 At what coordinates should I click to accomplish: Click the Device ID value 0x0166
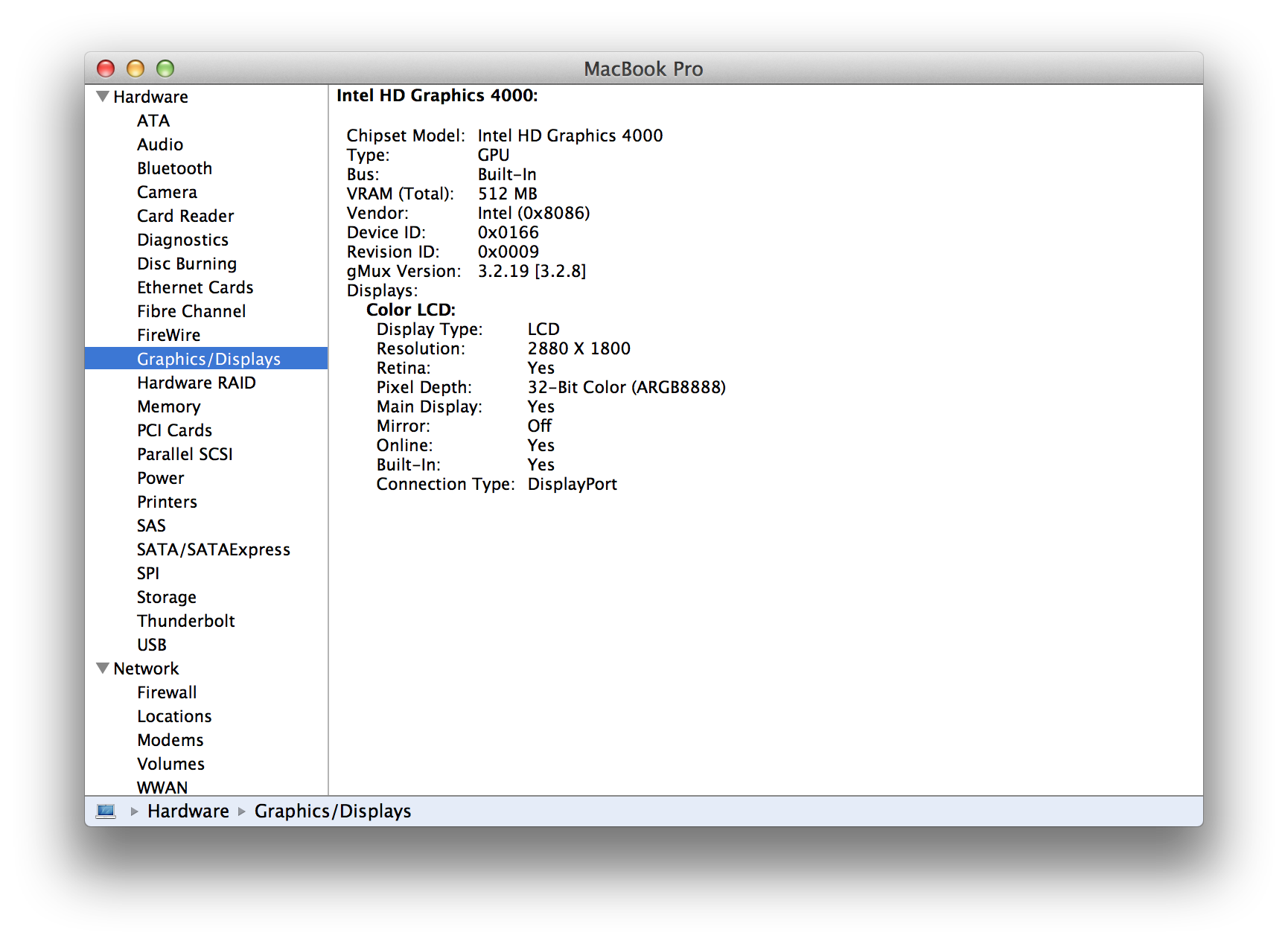tap(508, 232)
